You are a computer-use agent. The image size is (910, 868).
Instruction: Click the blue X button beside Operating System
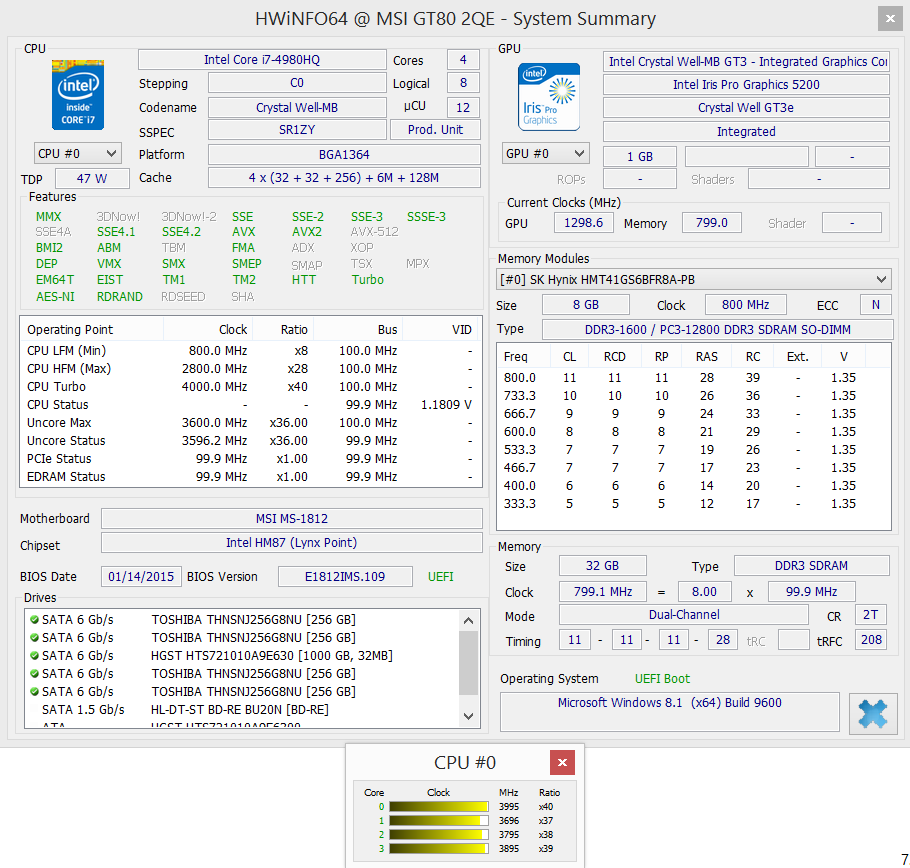[x=873, y=714]
